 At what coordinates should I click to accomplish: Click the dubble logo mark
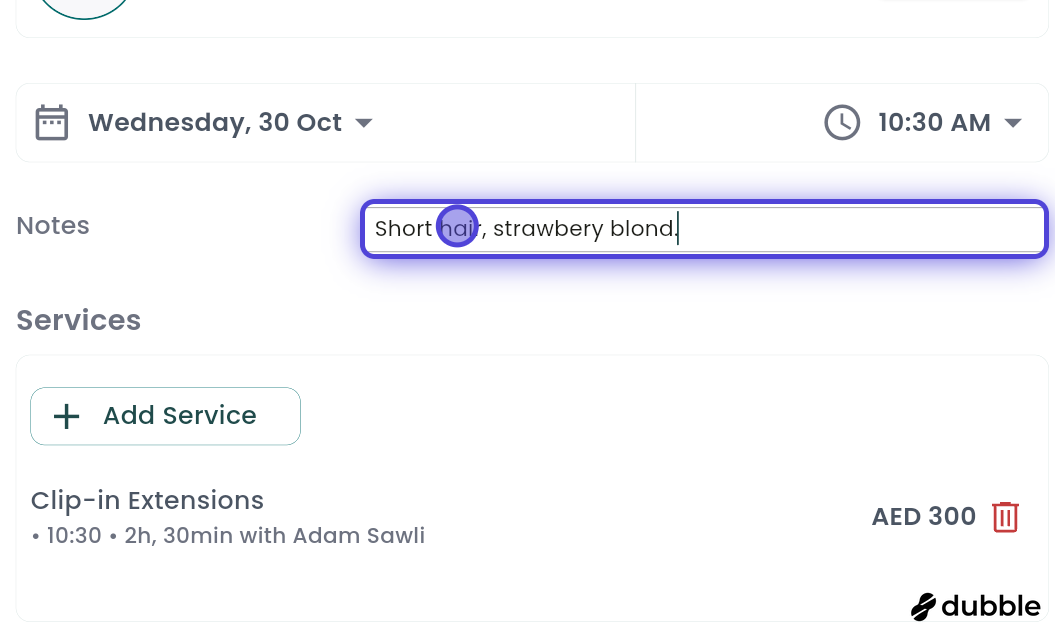tap(923, 606)
